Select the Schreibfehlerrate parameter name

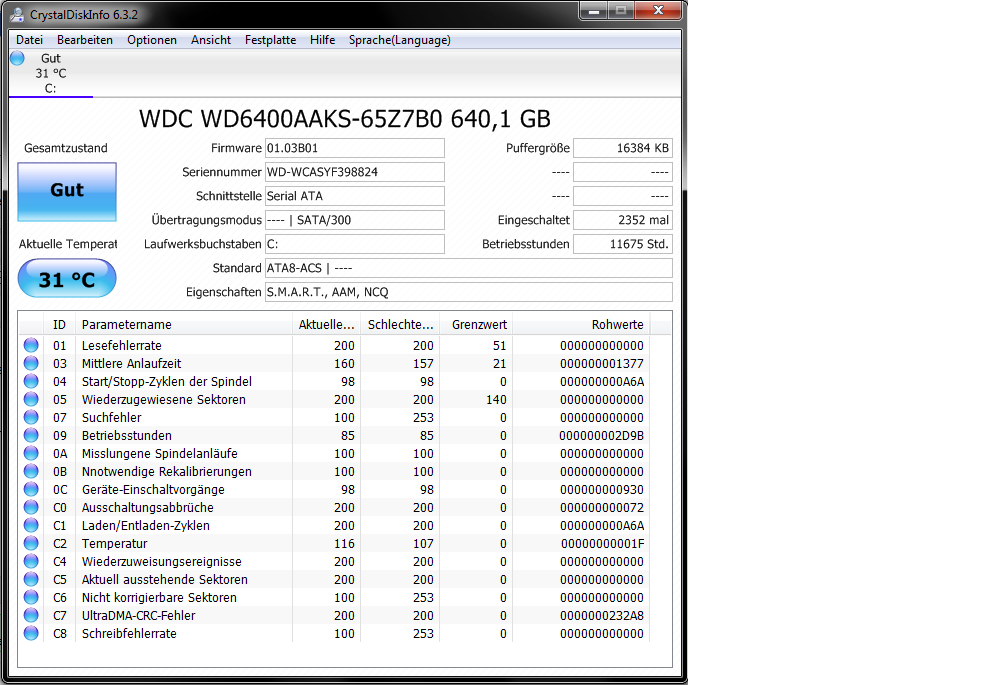(129, 634)
